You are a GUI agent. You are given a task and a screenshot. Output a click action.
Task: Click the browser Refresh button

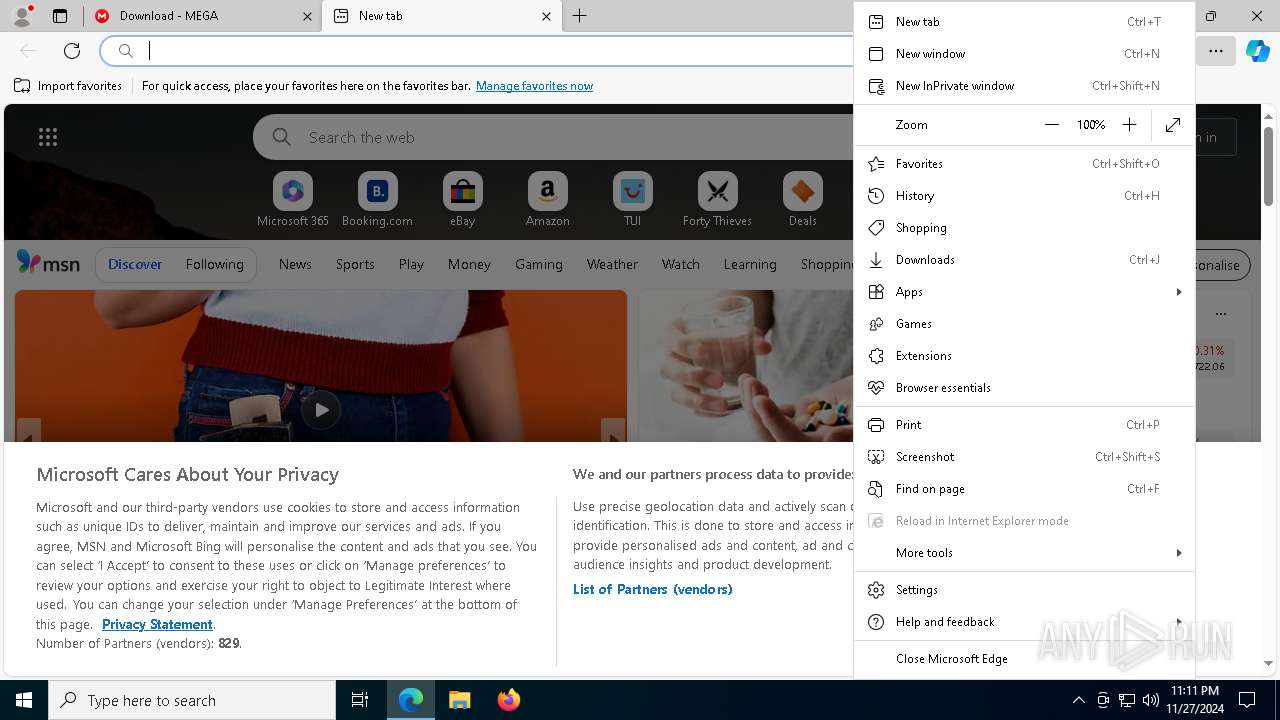click(x=72, y=51)
